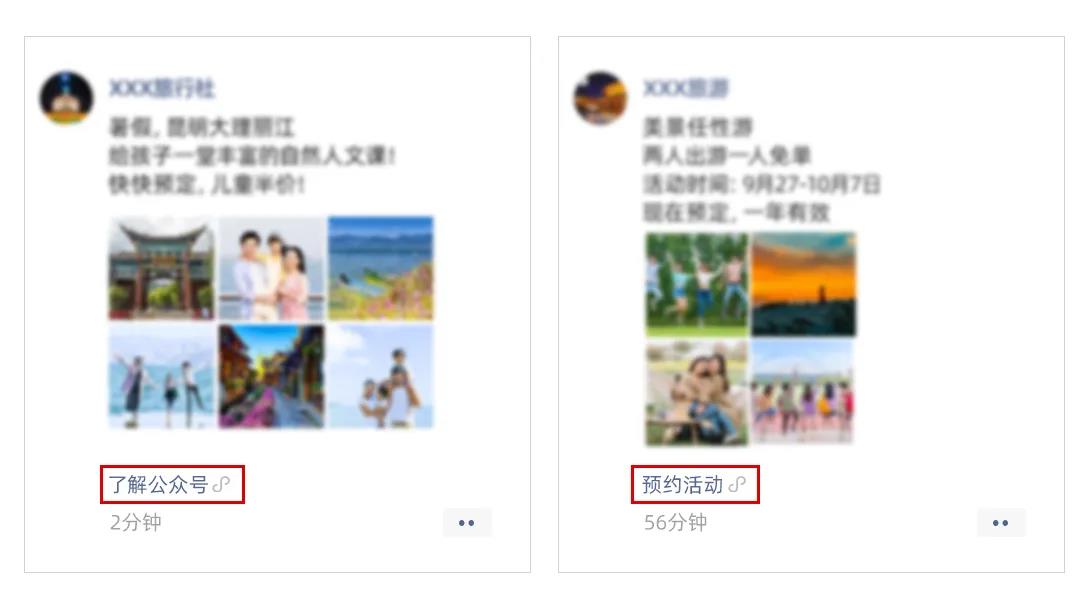This screenshot has height=613, width=1080.
Task: Open the father carrying child photo
Action: pyautogui.click(x=381, y=377)
